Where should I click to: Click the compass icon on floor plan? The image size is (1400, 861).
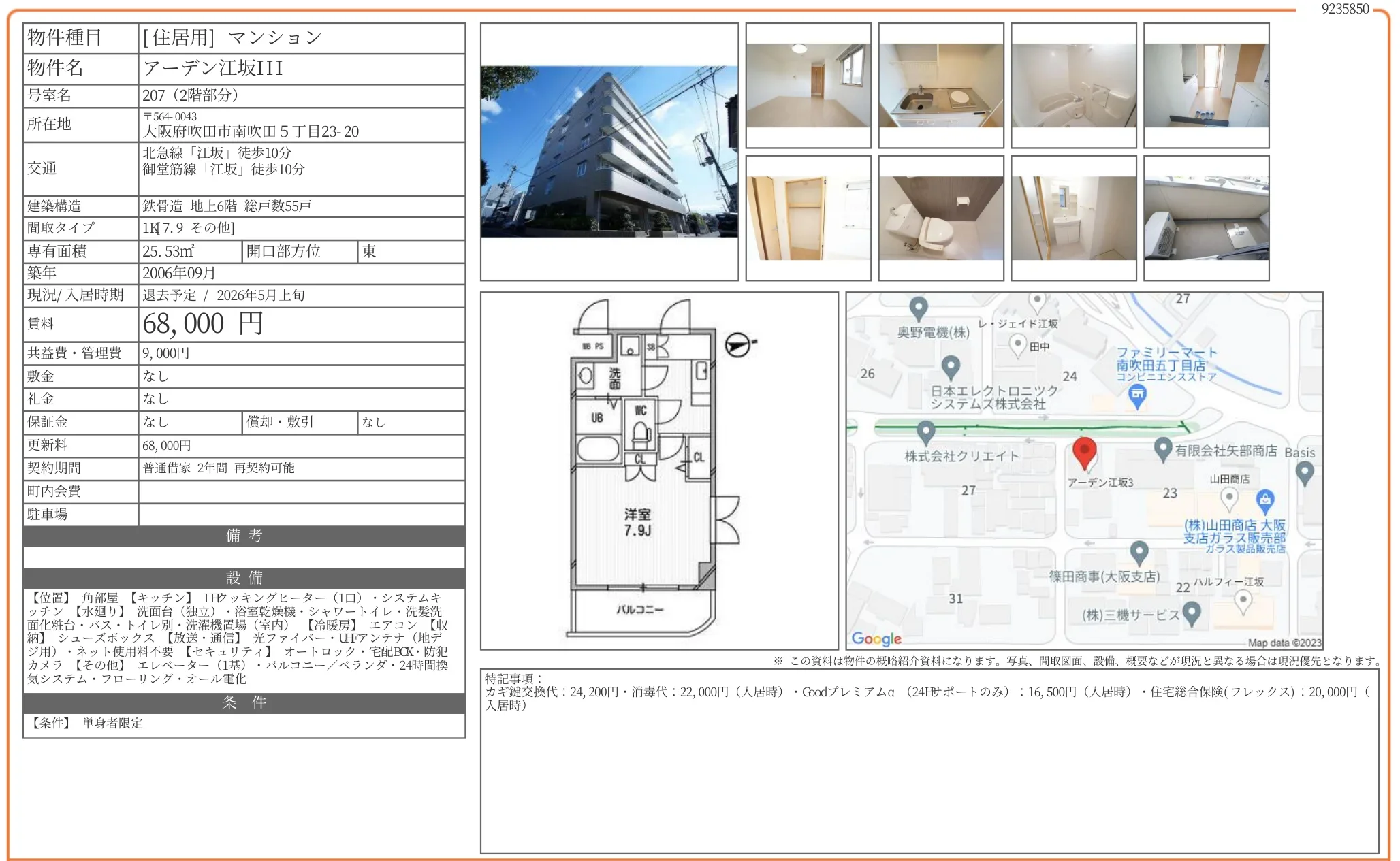click(737, 345)
